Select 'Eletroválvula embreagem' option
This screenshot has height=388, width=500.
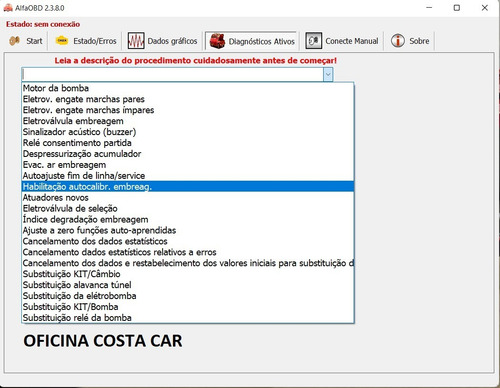click(188, 121)
